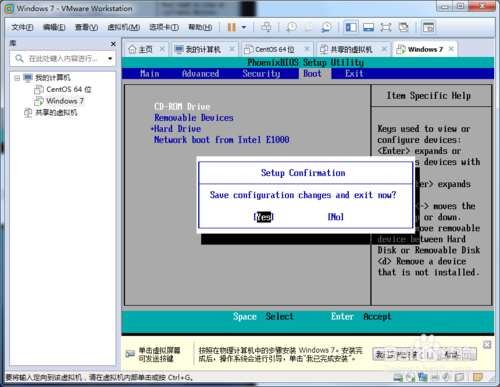
Task: Click the full screen mode icon
Action: 386,27
